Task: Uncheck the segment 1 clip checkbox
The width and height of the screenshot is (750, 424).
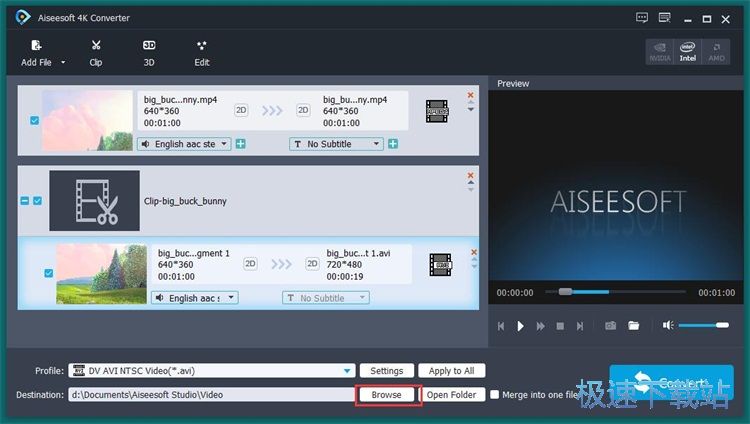Action: (x=48, y=273)
